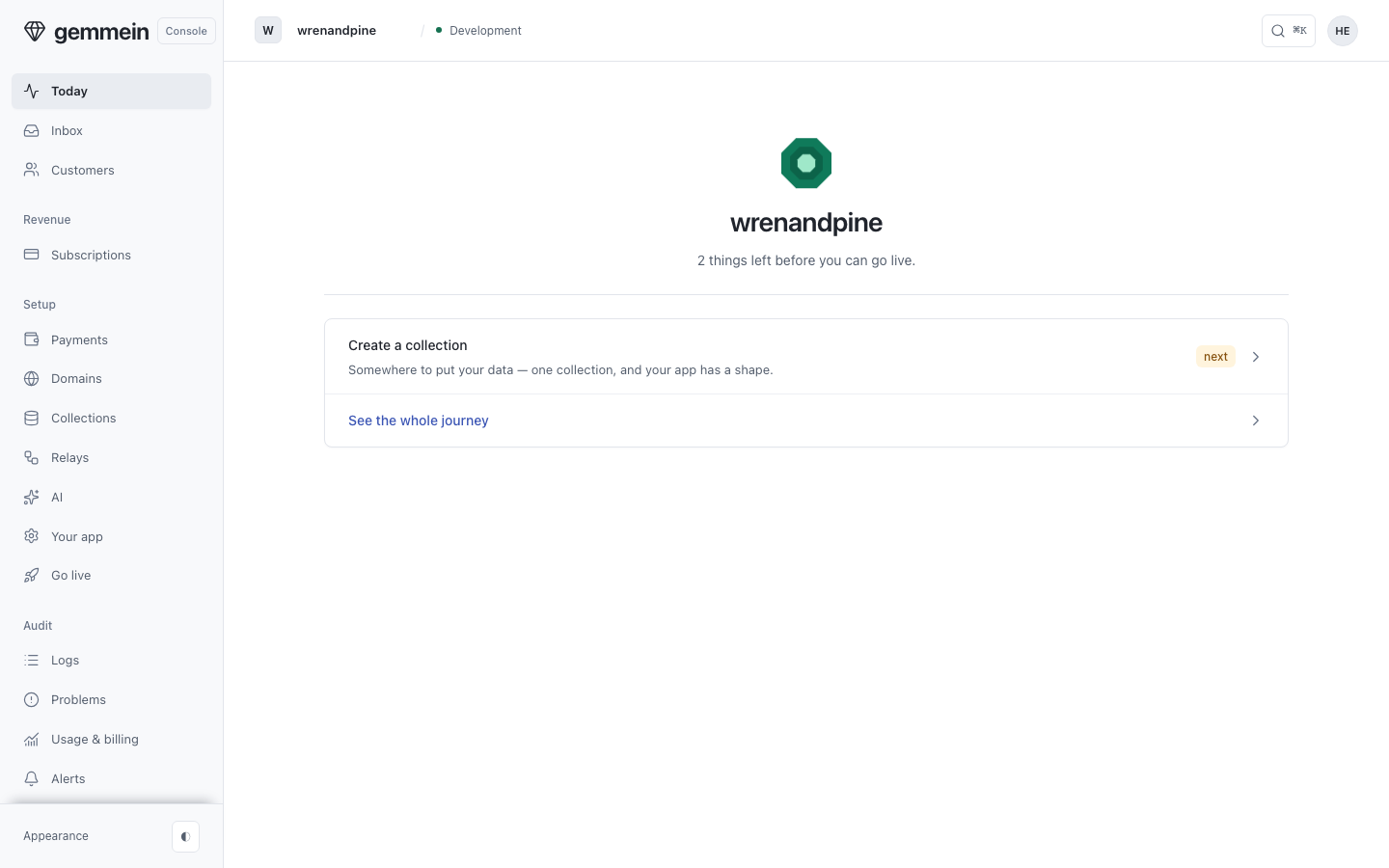
Task: Toggle the Appearance theme switch
Action: [185, 836]
